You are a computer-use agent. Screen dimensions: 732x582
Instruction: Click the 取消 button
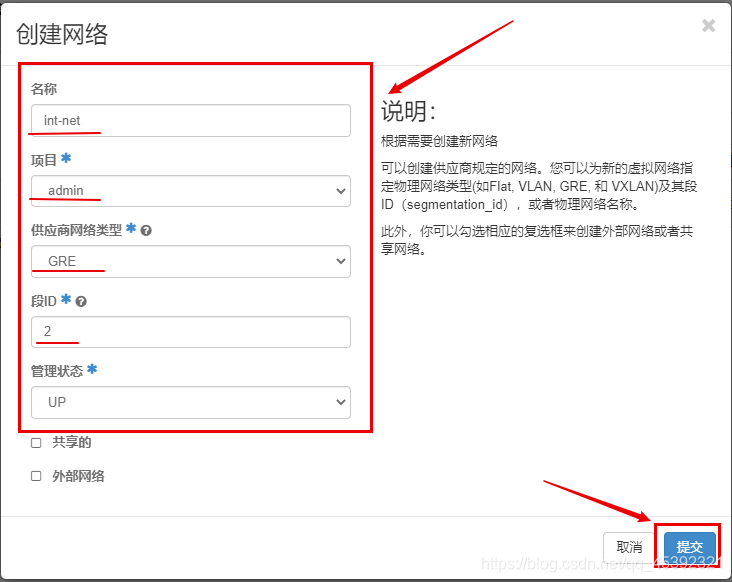click(x=629, y=547)
